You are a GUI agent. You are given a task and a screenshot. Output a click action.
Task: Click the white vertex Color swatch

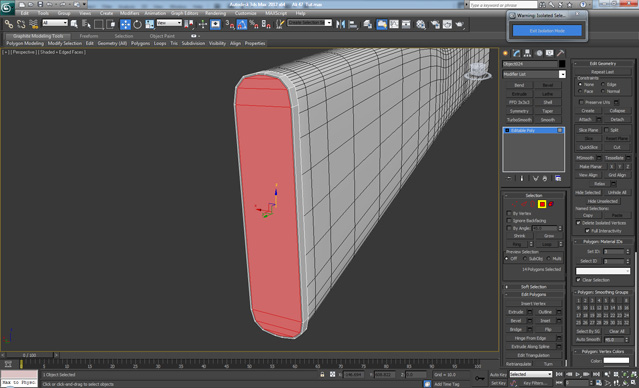616,360
